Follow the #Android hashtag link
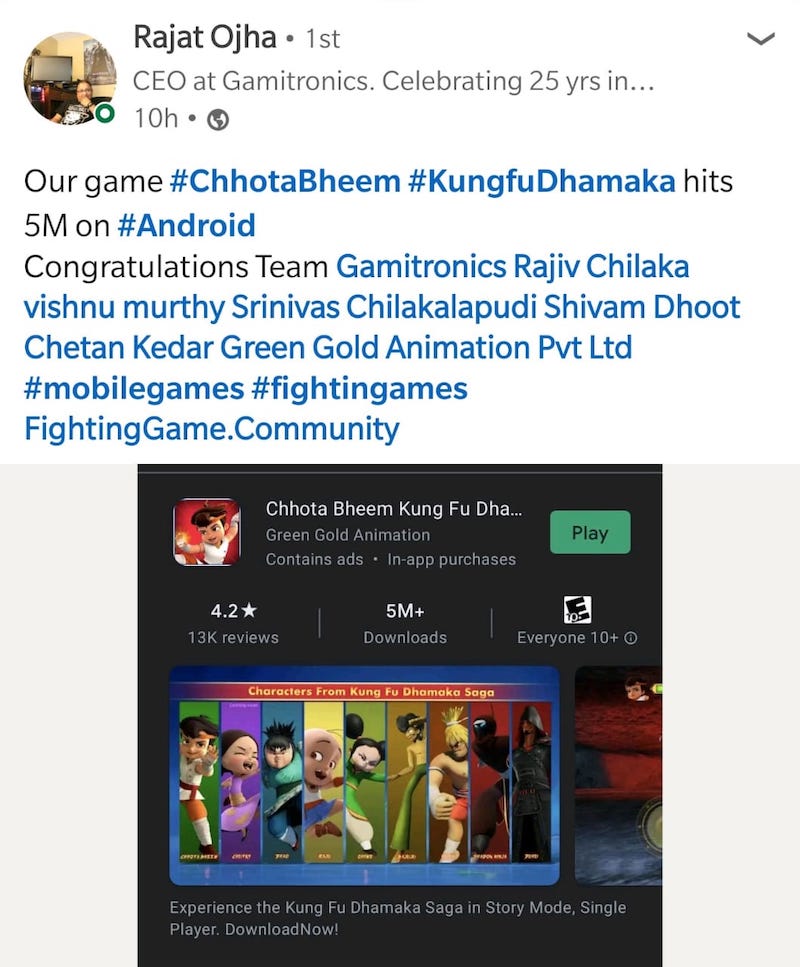The image size is (800, 967). coord(186,225)
